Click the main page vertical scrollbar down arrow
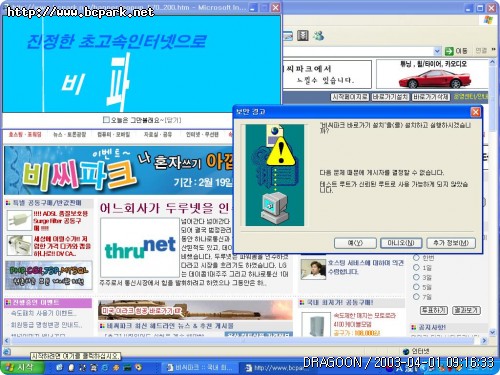 (492, 332)
